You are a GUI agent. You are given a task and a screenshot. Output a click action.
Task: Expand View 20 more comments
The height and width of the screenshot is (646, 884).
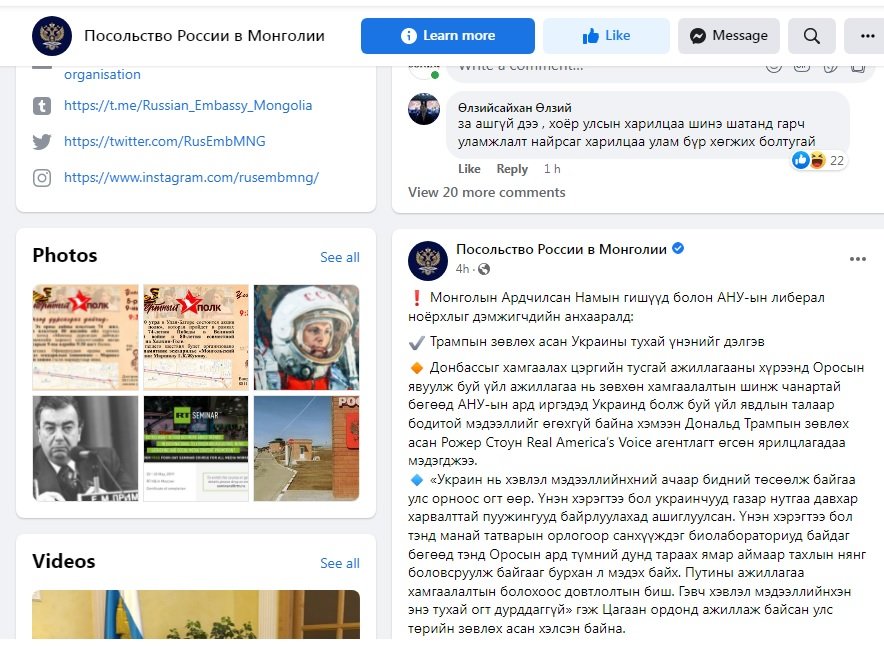487,193
